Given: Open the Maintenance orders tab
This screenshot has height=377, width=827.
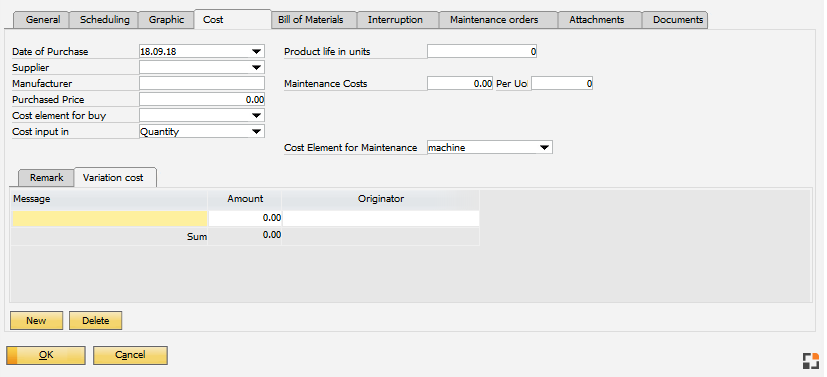Looking at the screenshot, I should (498, 20).
